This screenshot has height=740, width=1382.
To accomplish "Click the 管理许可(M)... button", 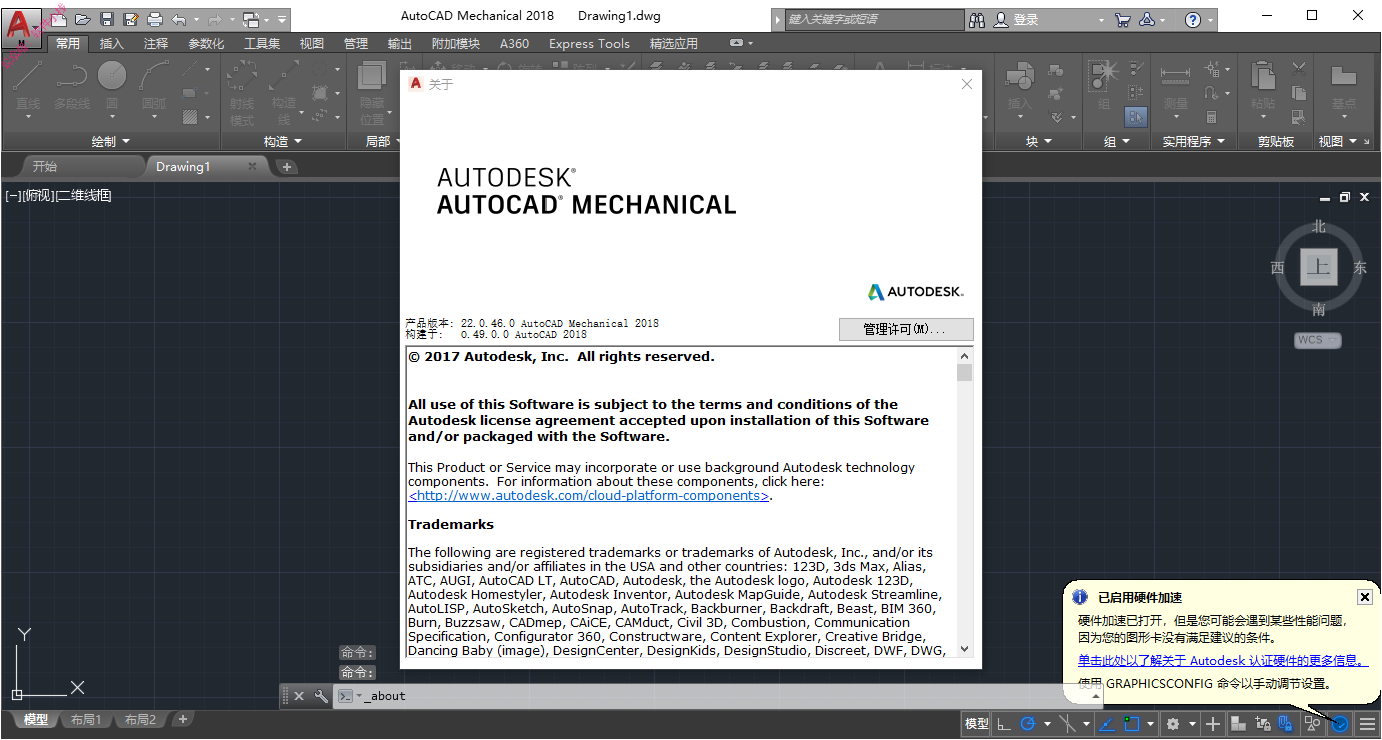I will click(905, 329).
